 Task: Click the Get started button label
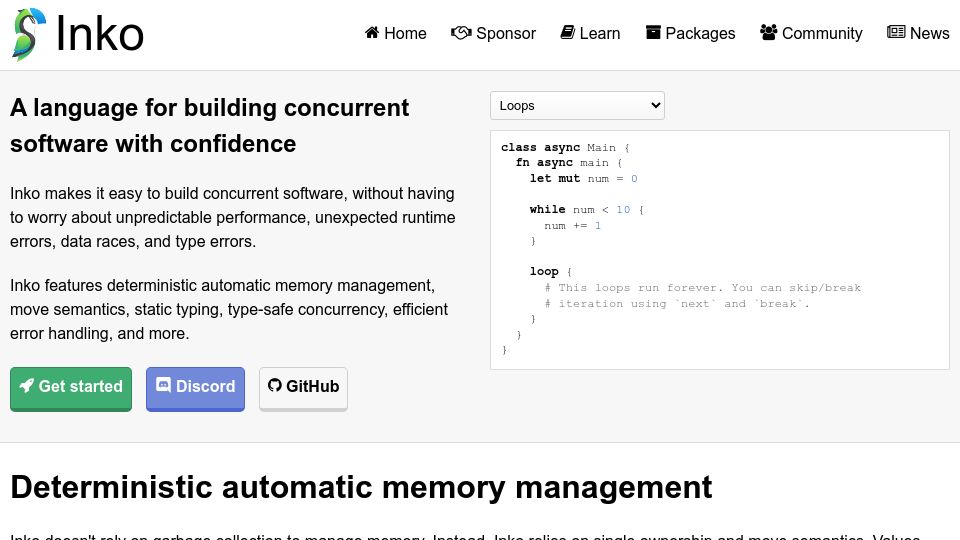pos(81,386)
